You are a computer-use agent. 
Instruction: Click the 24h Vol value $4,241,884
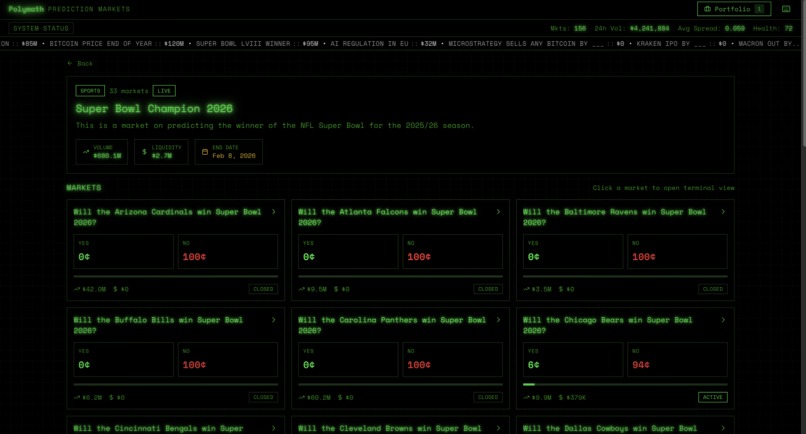click(x=650, y=28)
